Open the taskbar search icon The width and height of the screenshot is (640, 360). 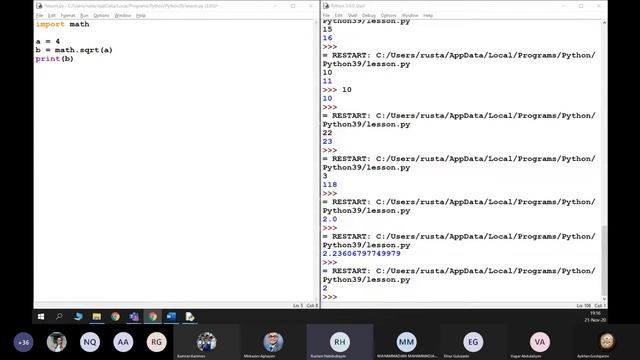(x=59, y=317)
